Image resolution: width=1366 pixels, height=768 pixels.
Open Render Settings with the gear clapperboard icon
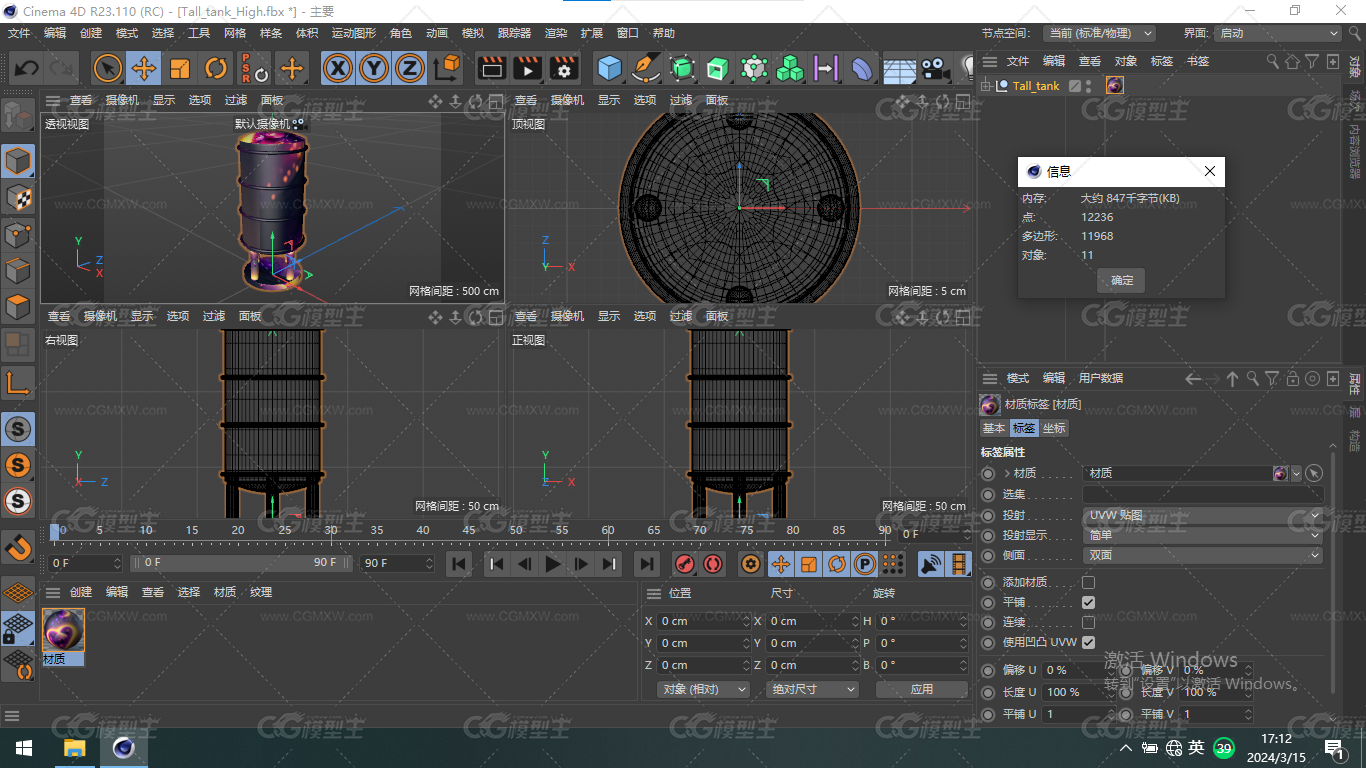[564, 68]
